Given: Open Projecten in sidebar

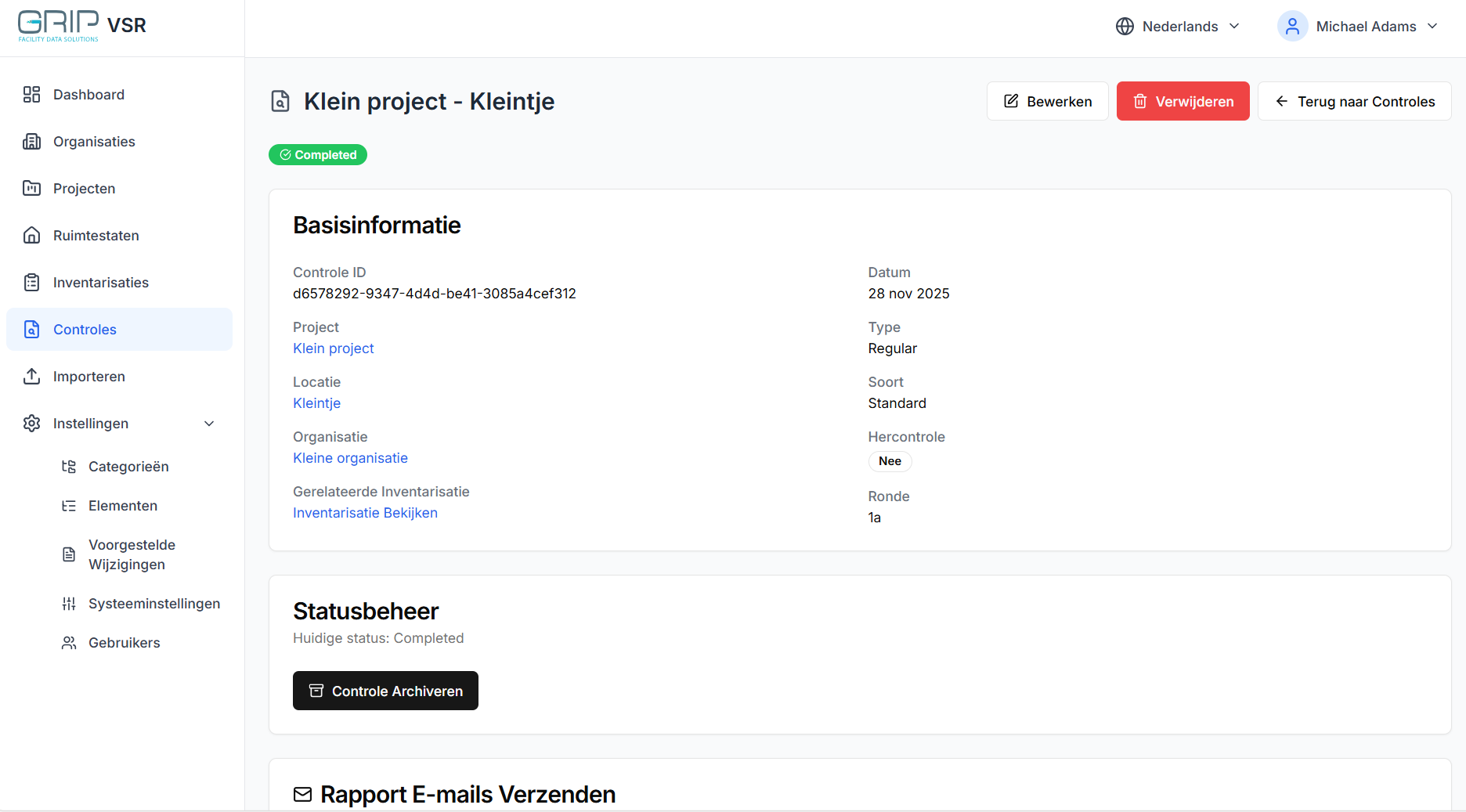Looking at the screenshot, I should pos(119,189).
